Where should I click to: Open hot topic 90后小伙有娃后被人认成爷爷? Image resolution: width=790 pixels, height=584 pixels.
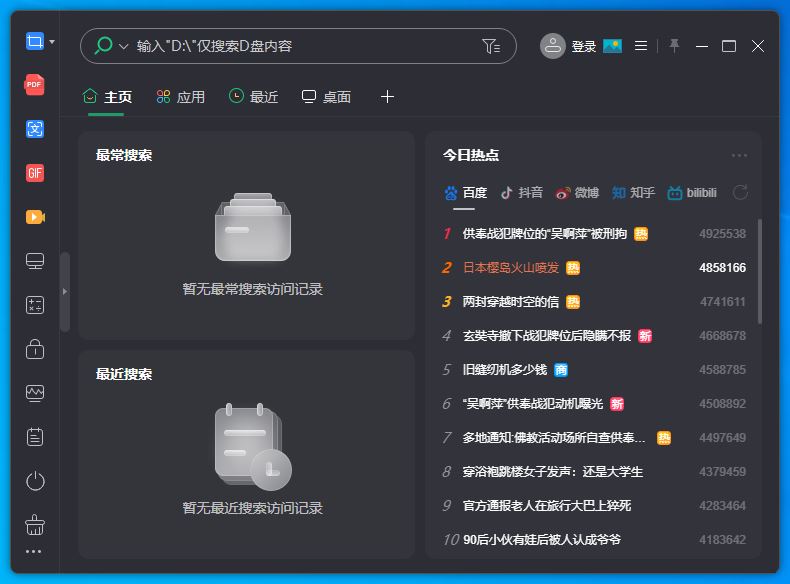click(542, 540)
